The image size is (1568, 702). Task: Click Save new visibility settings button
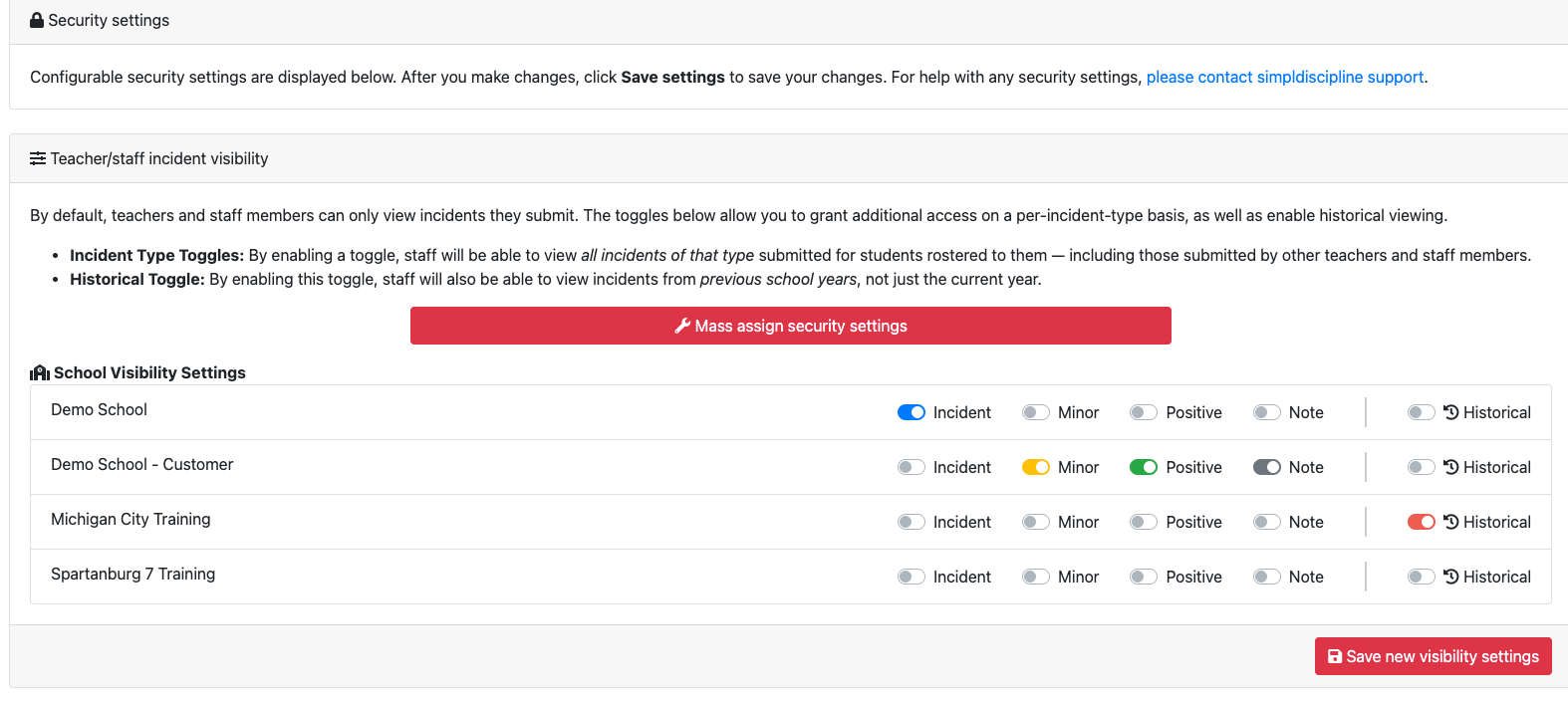point(1433,656)
